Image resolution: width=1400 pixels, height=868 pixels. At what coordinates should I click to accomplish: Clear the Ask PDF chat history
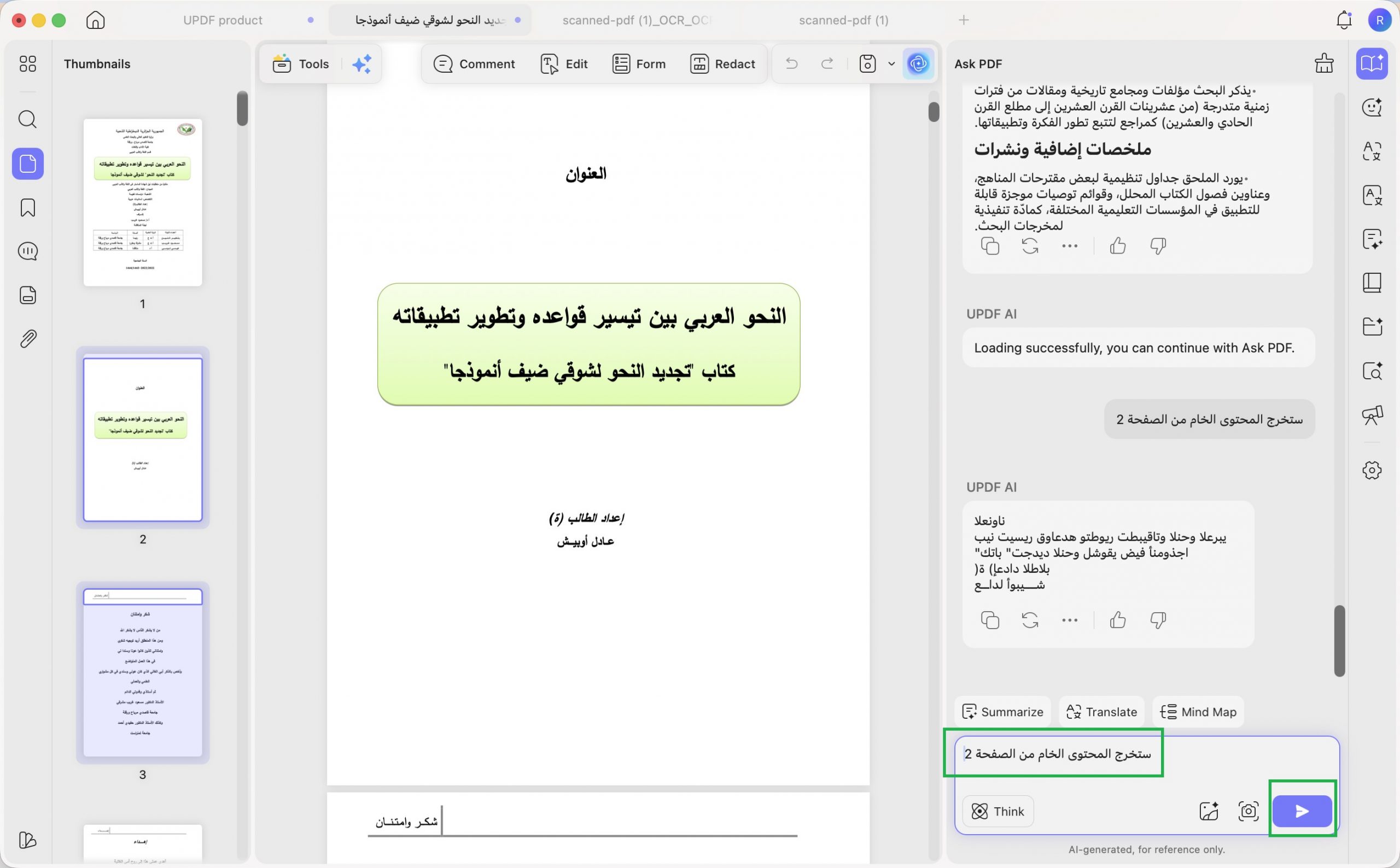click(1324, 64)
